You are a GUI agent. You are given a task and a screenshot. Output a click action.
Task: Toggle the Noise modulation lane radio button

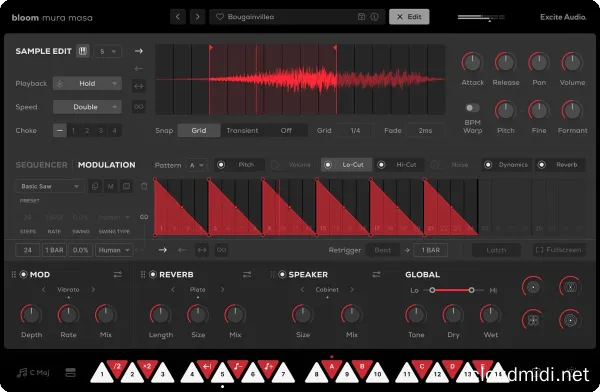pyautogui.click(x=435, y=165)
